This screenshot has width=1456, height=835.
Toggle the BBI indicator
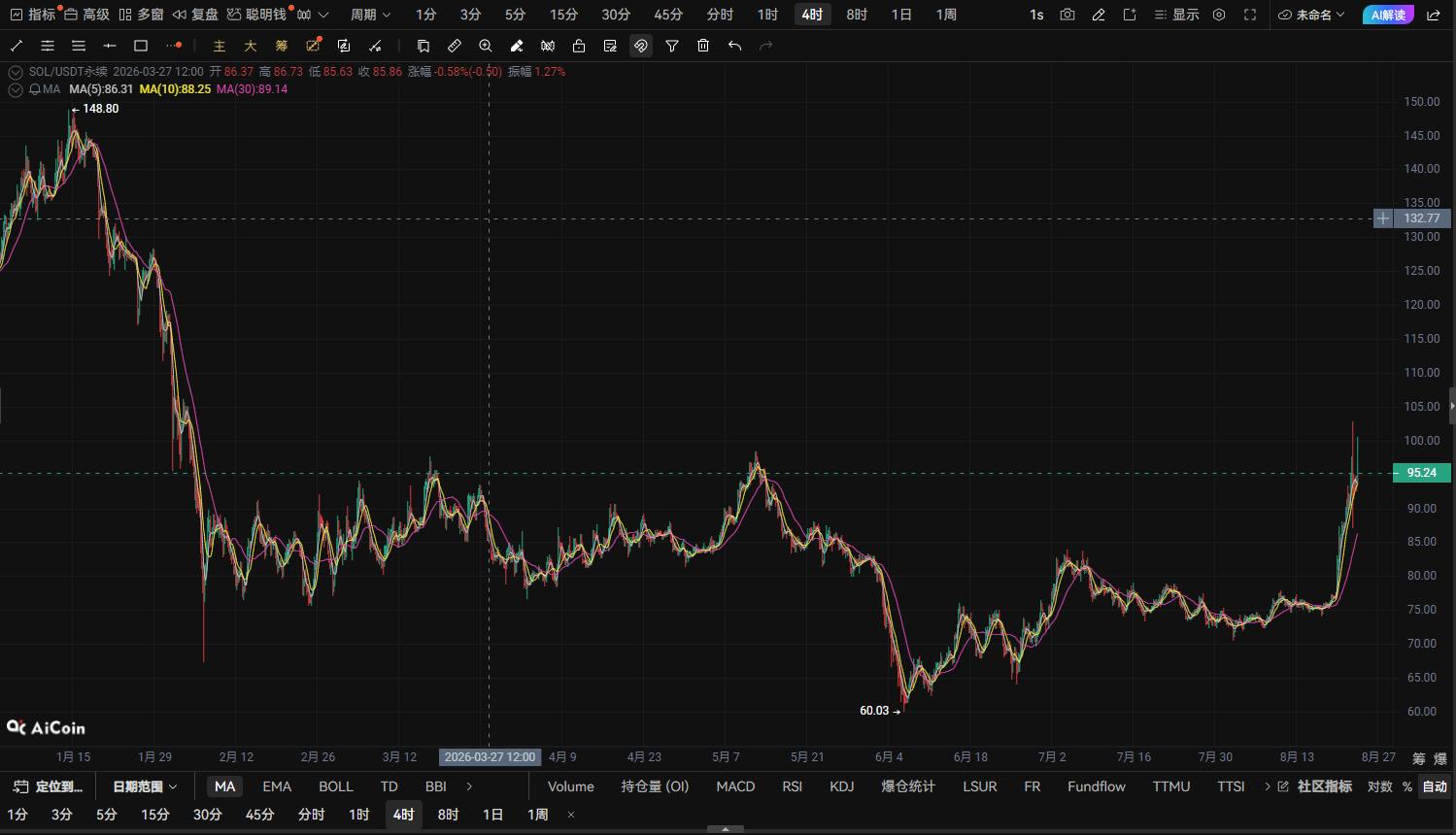point(436,786)
